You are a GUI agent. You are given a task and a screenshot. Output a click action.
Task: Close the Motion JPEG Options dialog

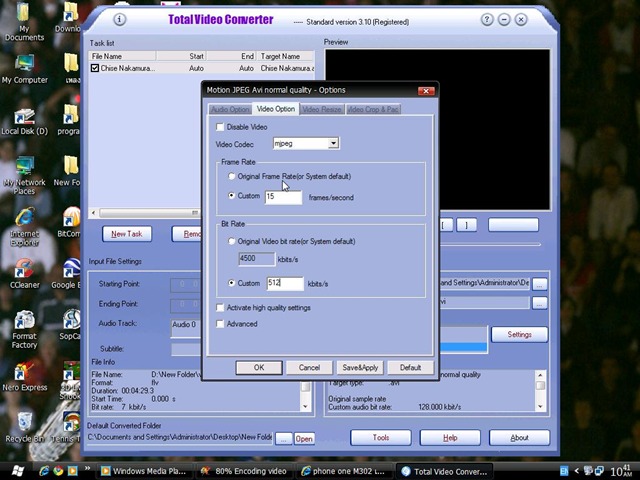pyautogui.click(x=426, y=91)
